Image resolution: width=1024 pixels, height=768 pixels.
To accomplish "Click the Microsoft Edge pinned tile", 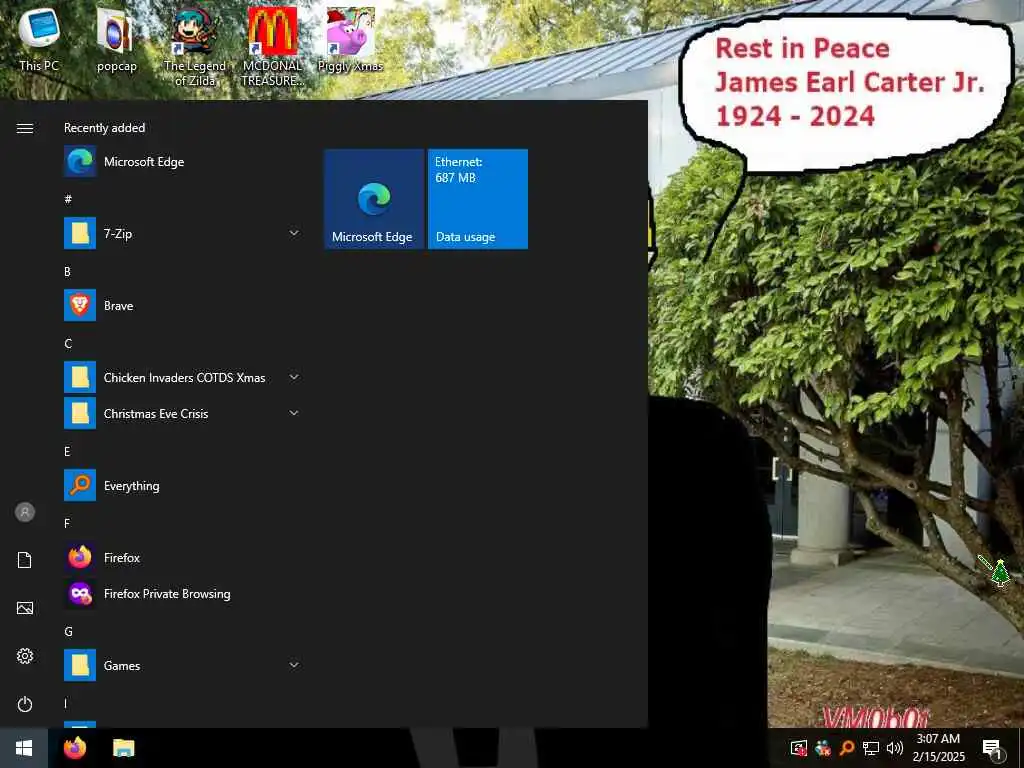I will click(374, 199).
